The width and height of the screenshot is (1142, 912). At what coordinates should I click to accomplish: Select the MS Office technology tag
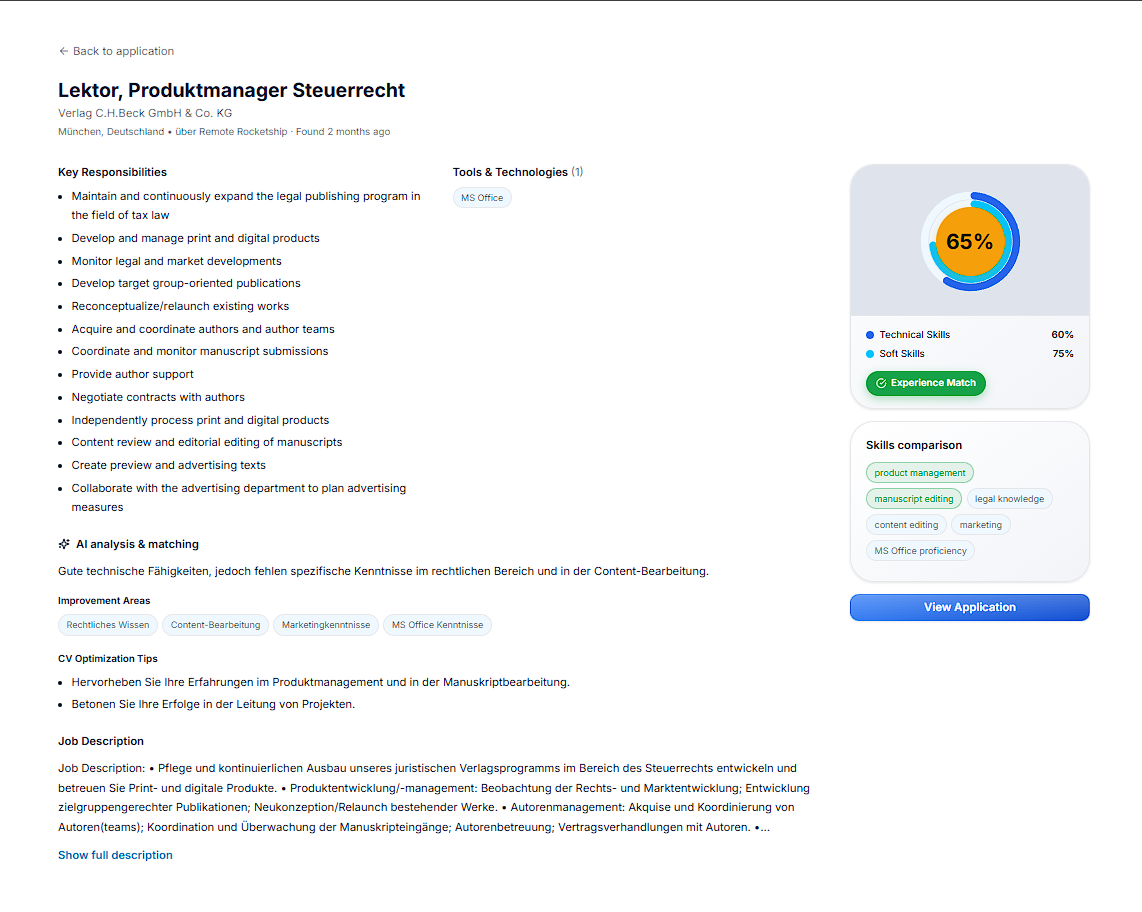click(x=482, y=197)
